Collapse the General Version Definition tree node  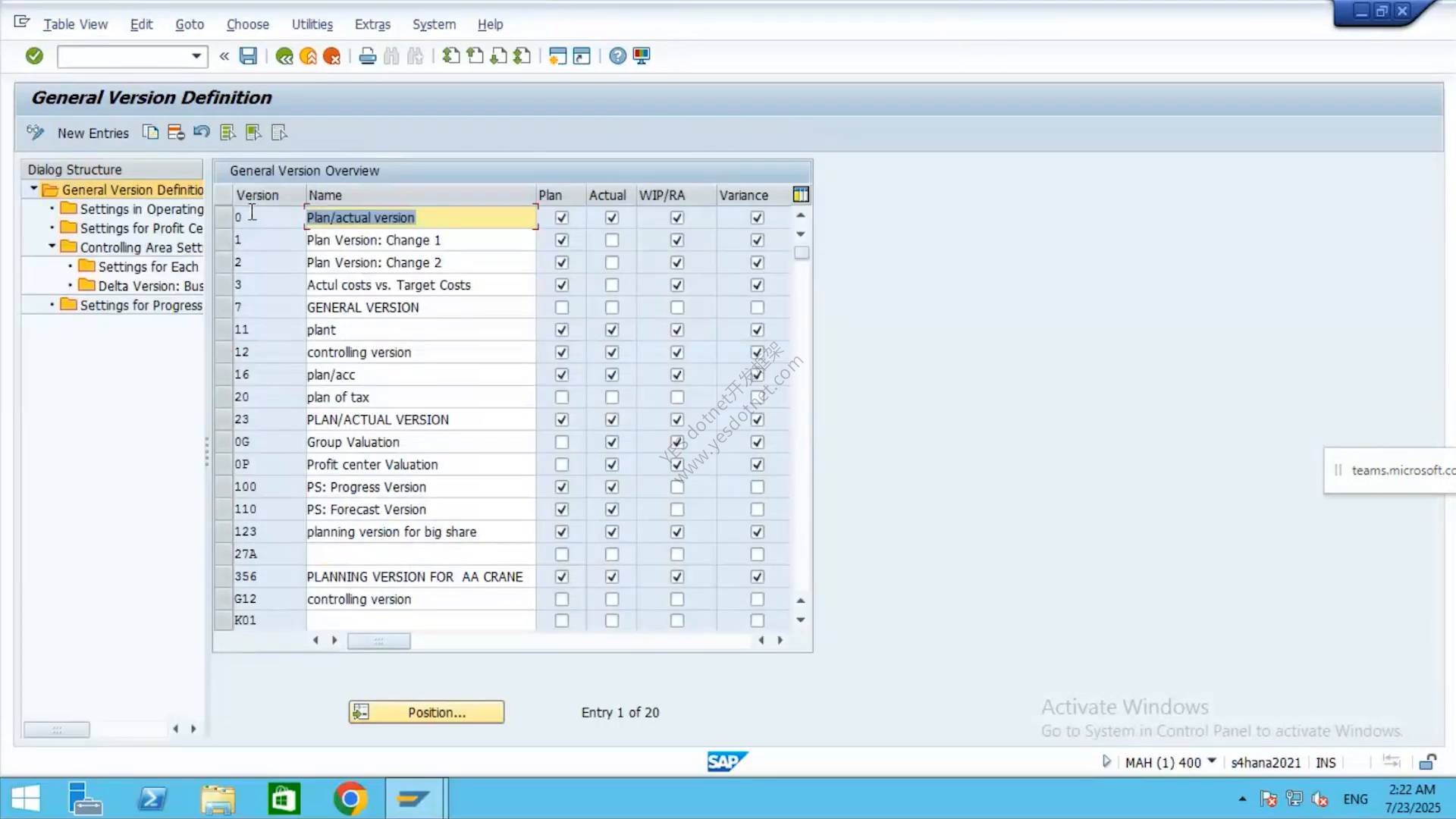pyautogui.click(x=33, y=189)
